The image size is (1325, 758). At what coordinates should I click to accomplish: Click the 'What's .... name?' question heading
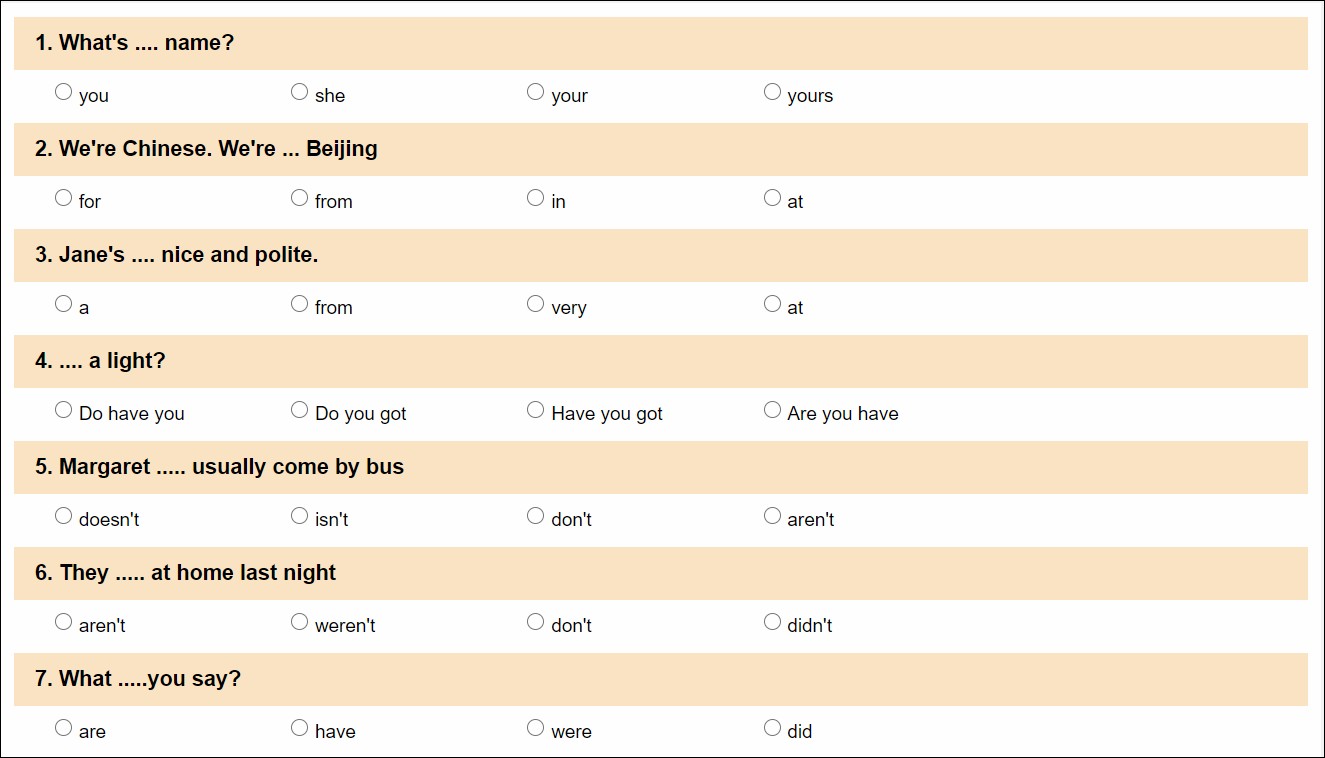pyautogui.click(x=134, y=43)
